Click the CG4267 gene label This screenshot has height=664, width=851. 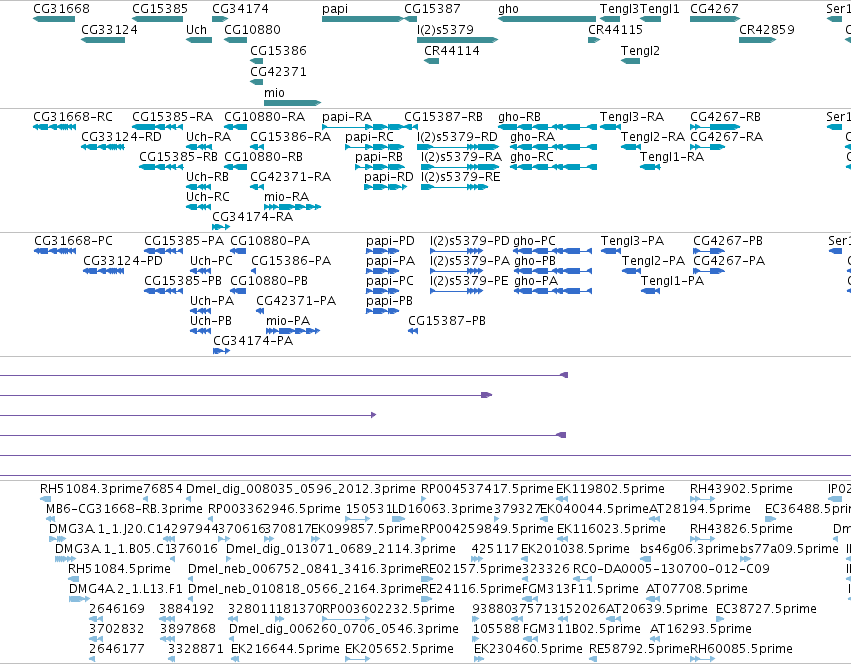pos(714,9)
